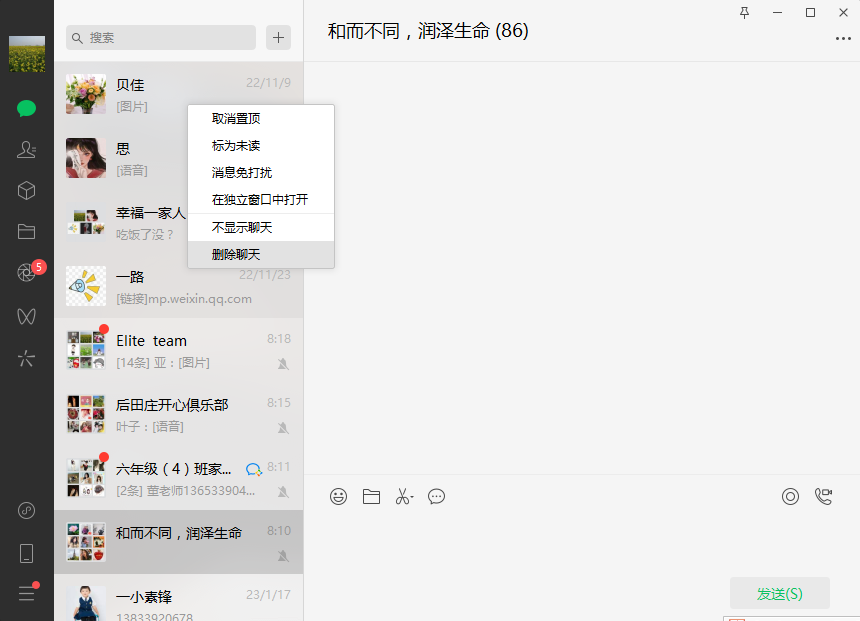This screenshot has height=621, width=860.
Task: Open the 贝佳 chat
Action: pos(178,94)
